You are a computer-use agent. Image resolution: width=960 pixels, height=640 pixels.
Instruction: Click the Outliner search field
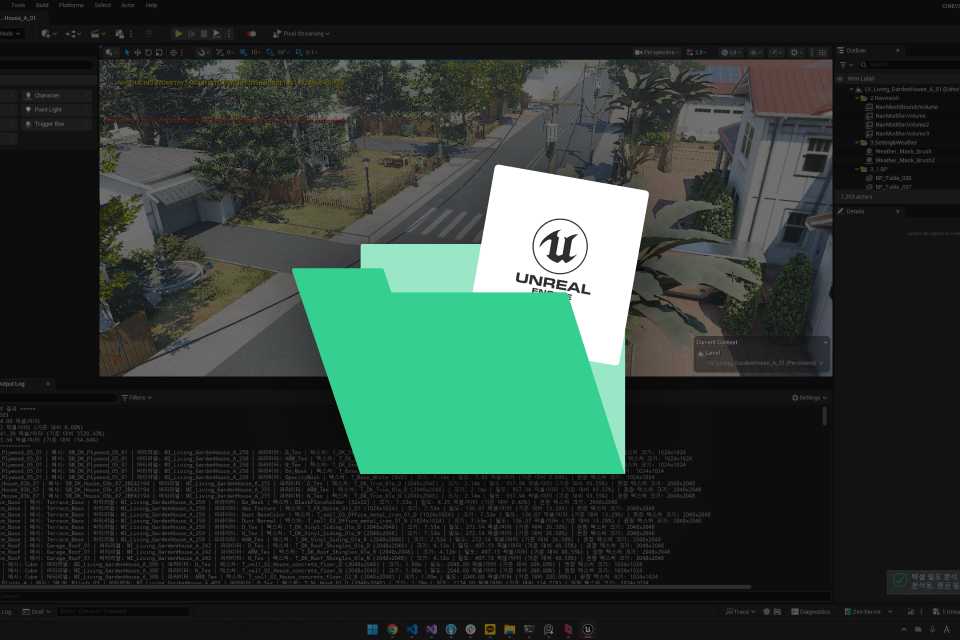(909, 64)
